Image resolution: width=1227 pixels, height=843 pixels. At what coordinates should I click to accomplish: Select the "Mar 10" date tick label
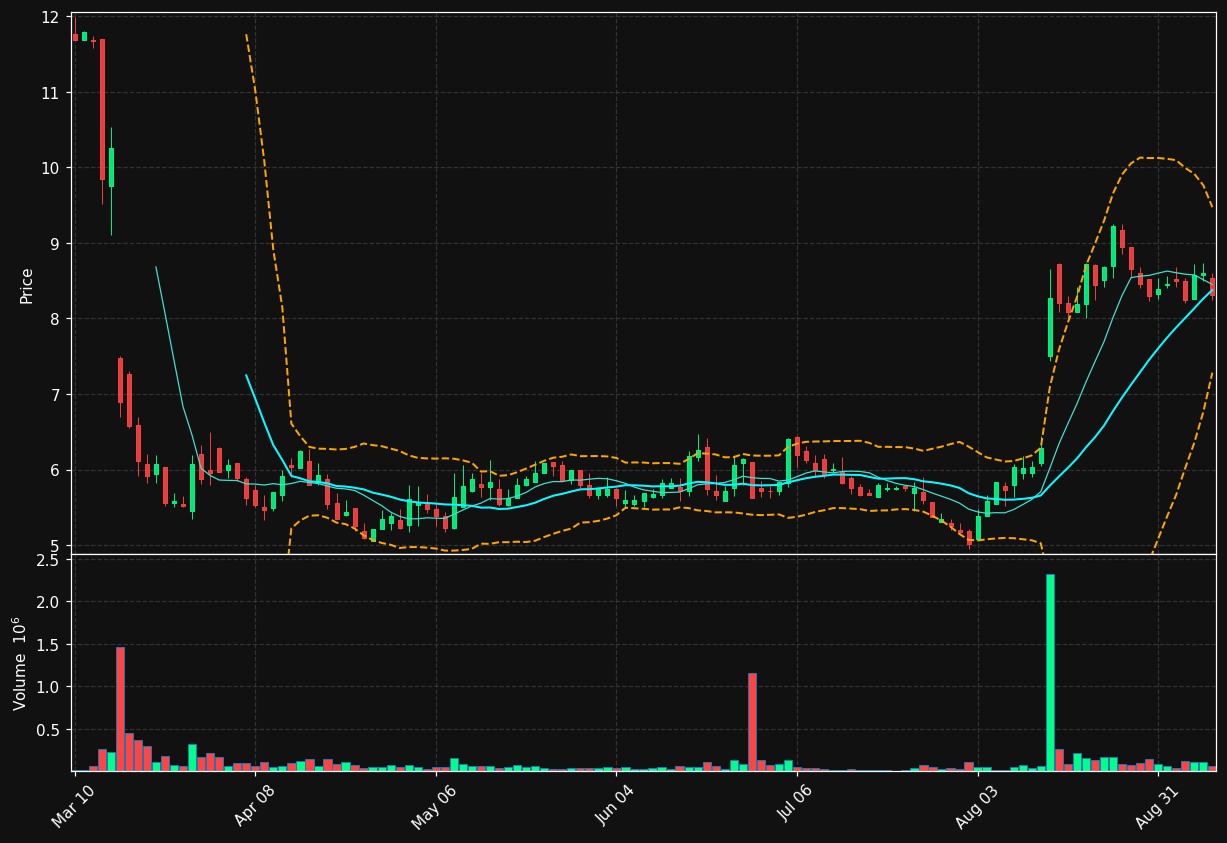(73, 805)
